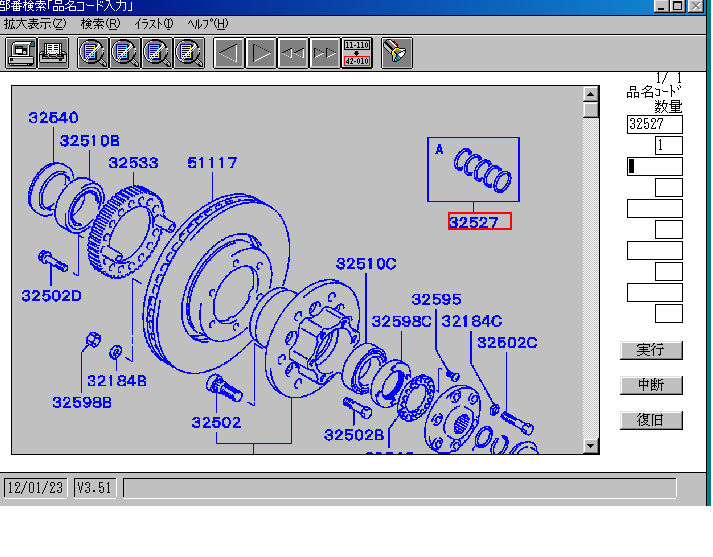Click the 11-110 to 42-010 code icon
Viewport: 713px width, 557px height.
pos(357,53)
